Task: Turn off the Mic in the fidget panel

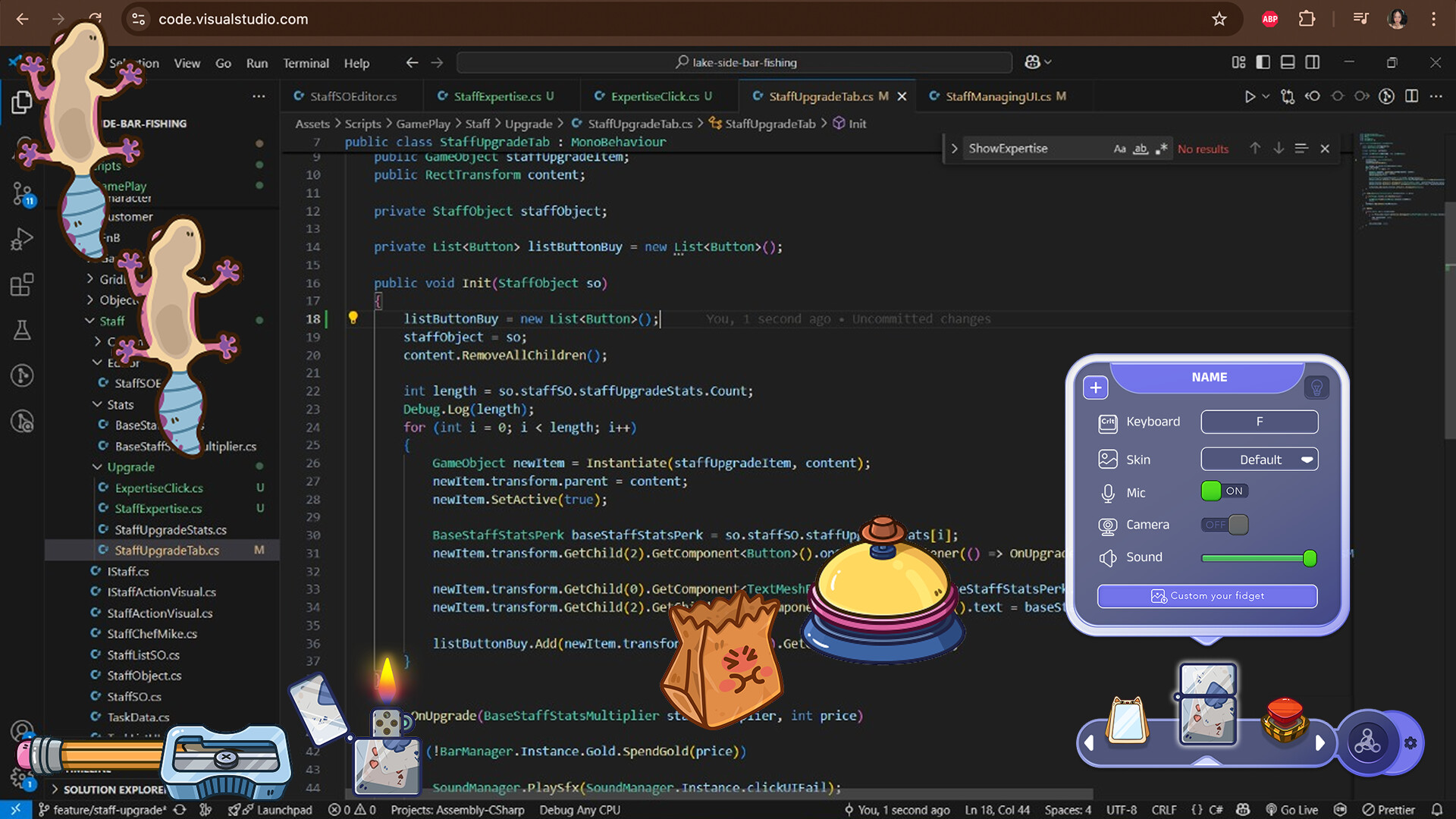Action: point(1223,491)
